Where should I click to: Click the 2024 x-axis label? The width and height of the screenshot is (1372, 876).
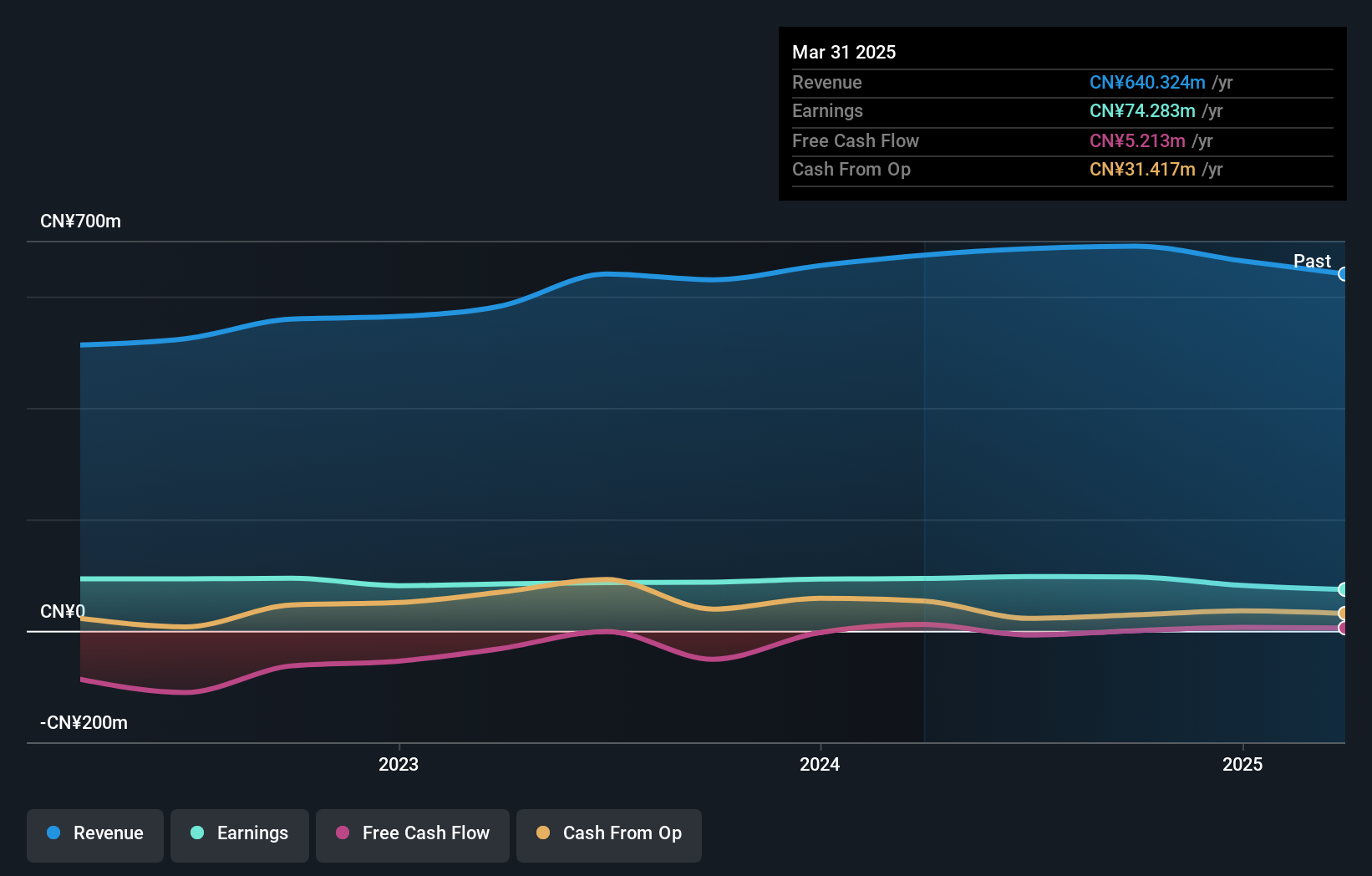[820, 764]
